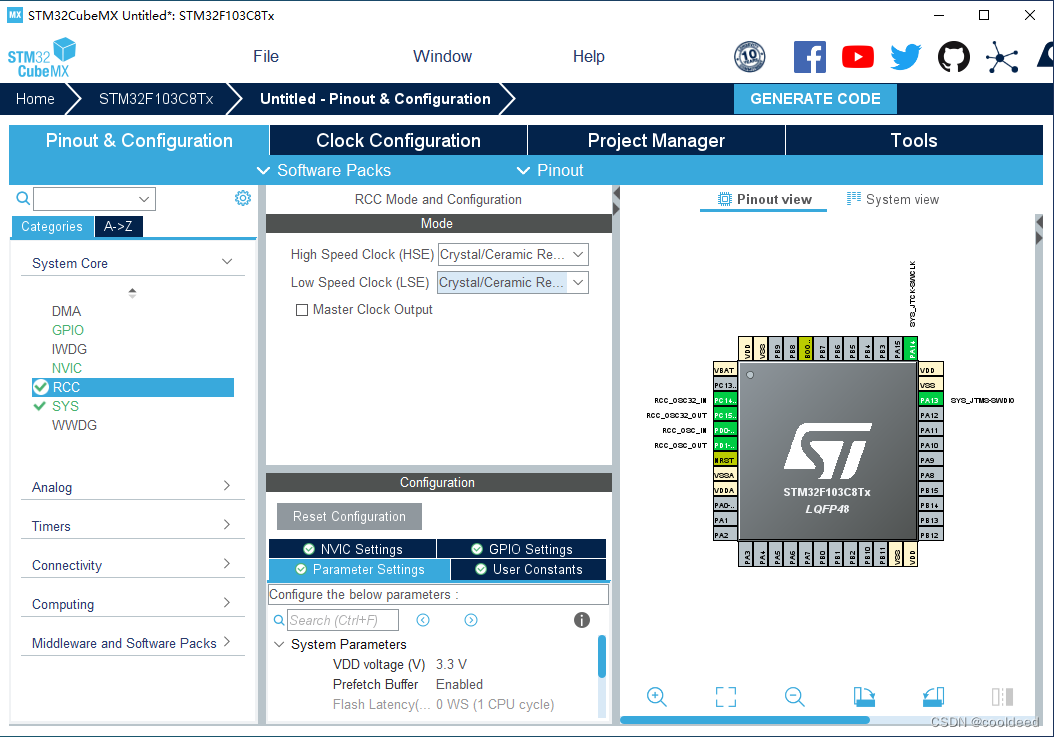Select GPIO in System Core list
The image size is (1054, 737).
(x=68, y=330)
